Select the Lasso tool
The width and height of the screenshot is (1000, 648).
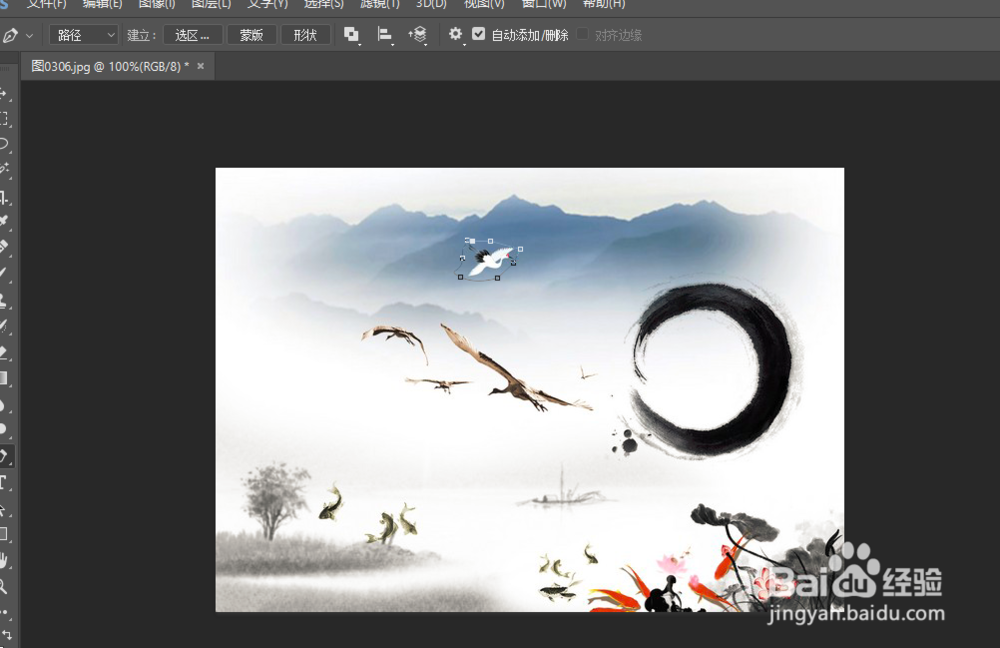tap(3, 144)
